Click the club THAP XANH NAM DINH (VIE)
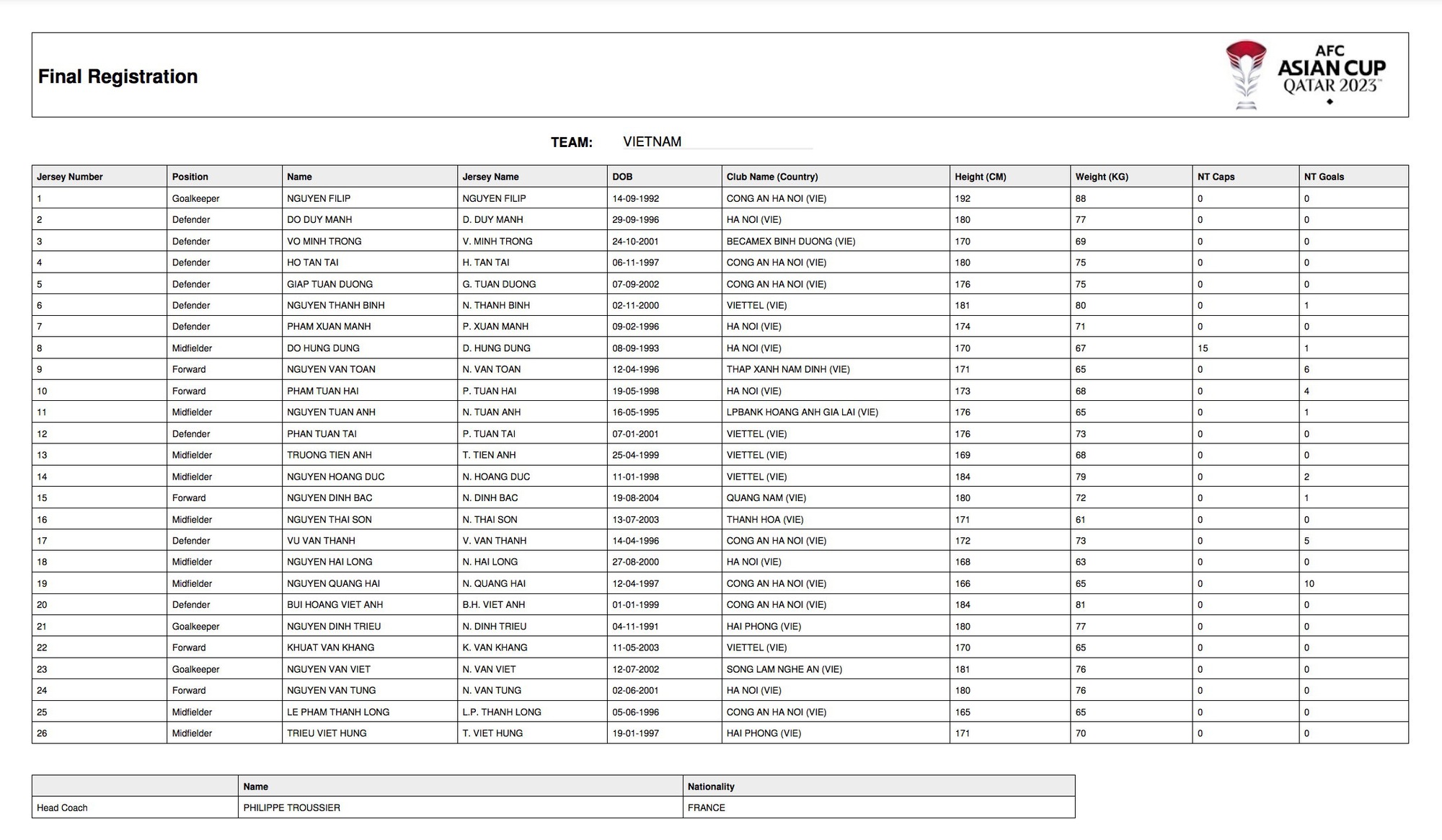 click(x=788, y=369)
